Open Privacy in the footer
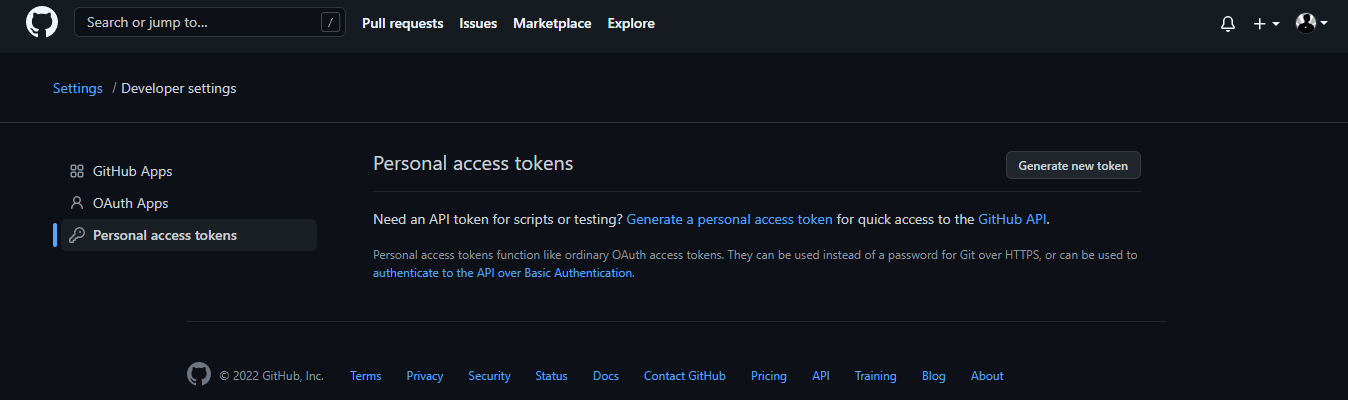1348x400 pixels. click(425, 376)
